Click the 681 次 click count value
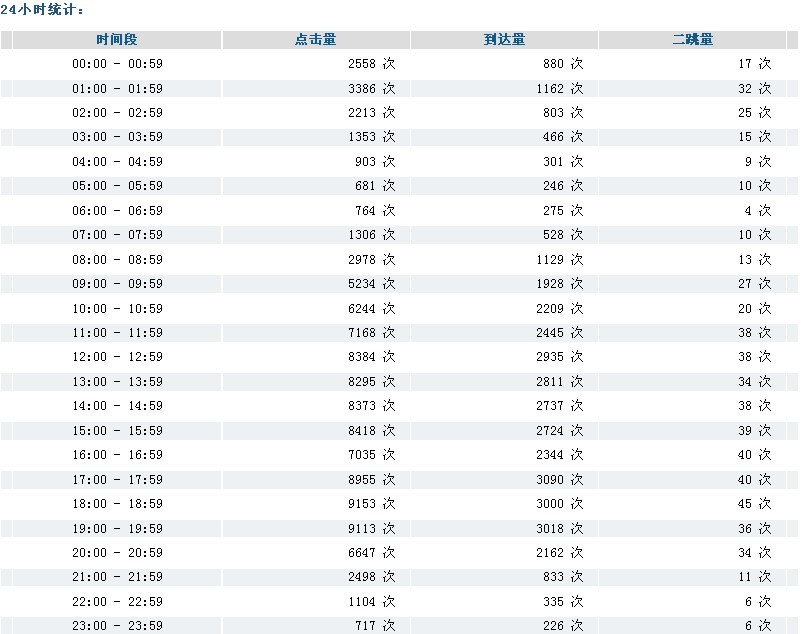 (x=375, y=186)
